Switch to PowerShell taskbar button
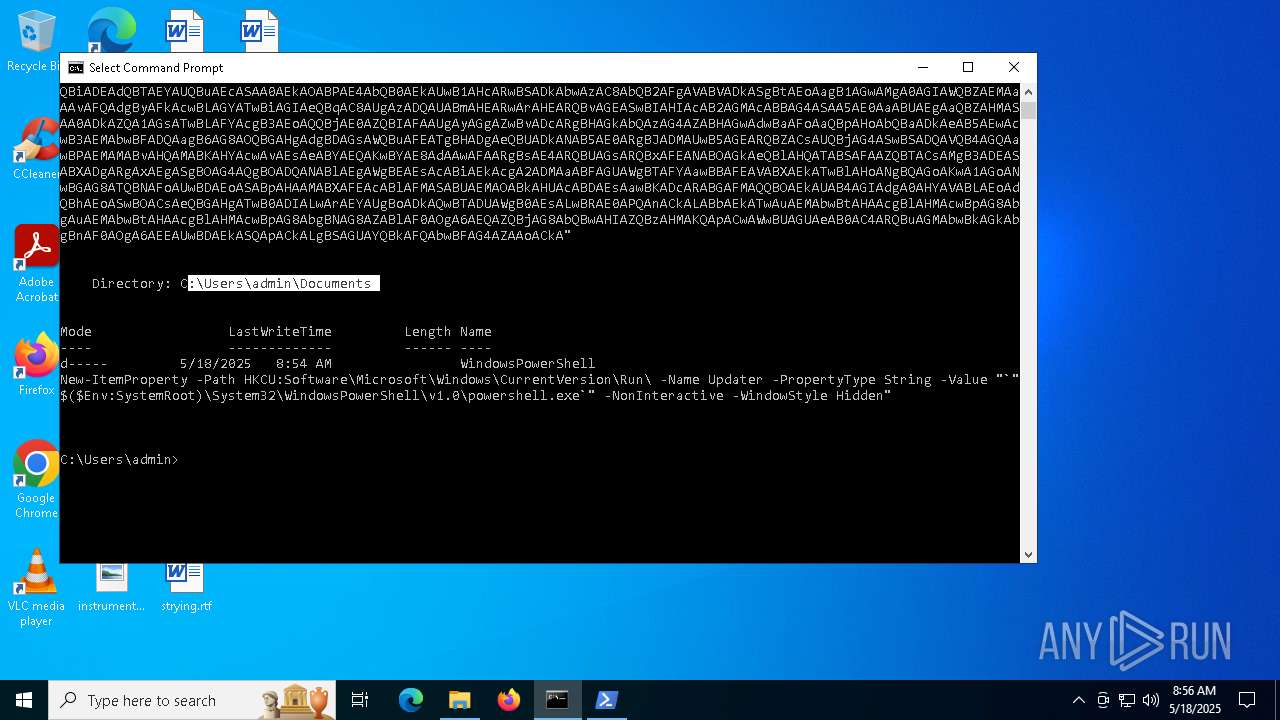The width and height of the screenshot is (1280, 720). point(606,700)
